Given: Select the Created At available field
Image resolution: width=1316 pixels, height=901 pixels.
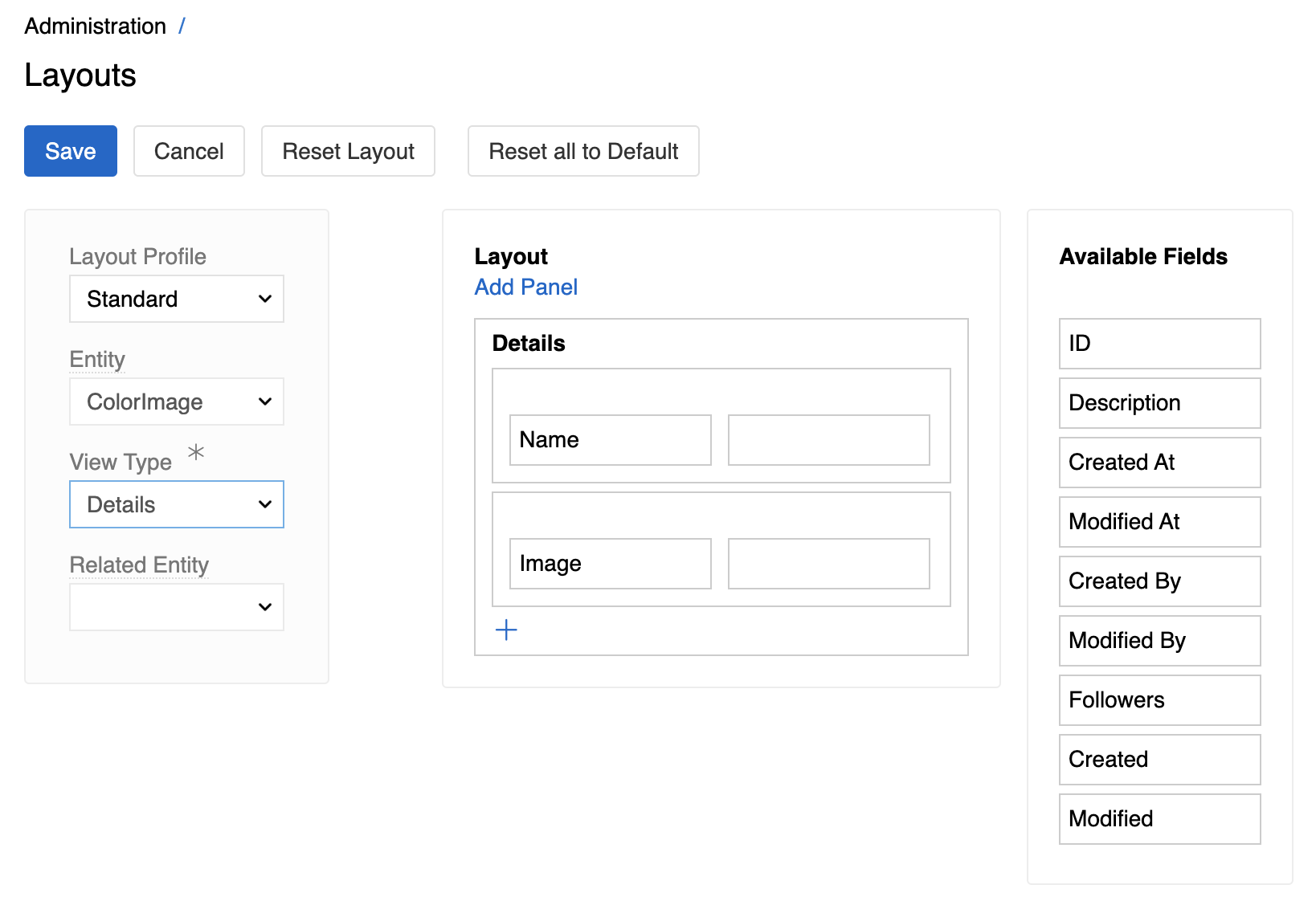Looking at the screenshot, I should click(1160, 463).
